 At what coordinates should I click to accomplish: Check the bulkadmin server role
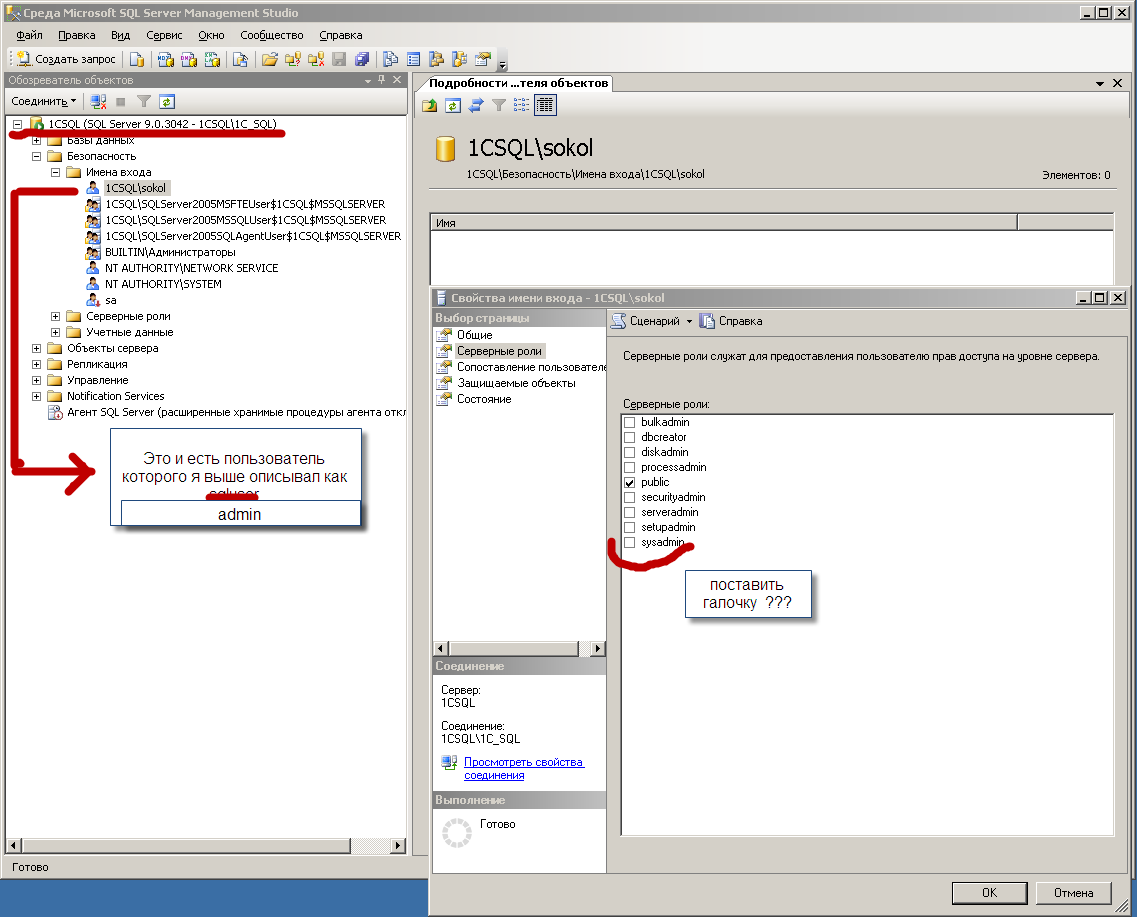629,423
